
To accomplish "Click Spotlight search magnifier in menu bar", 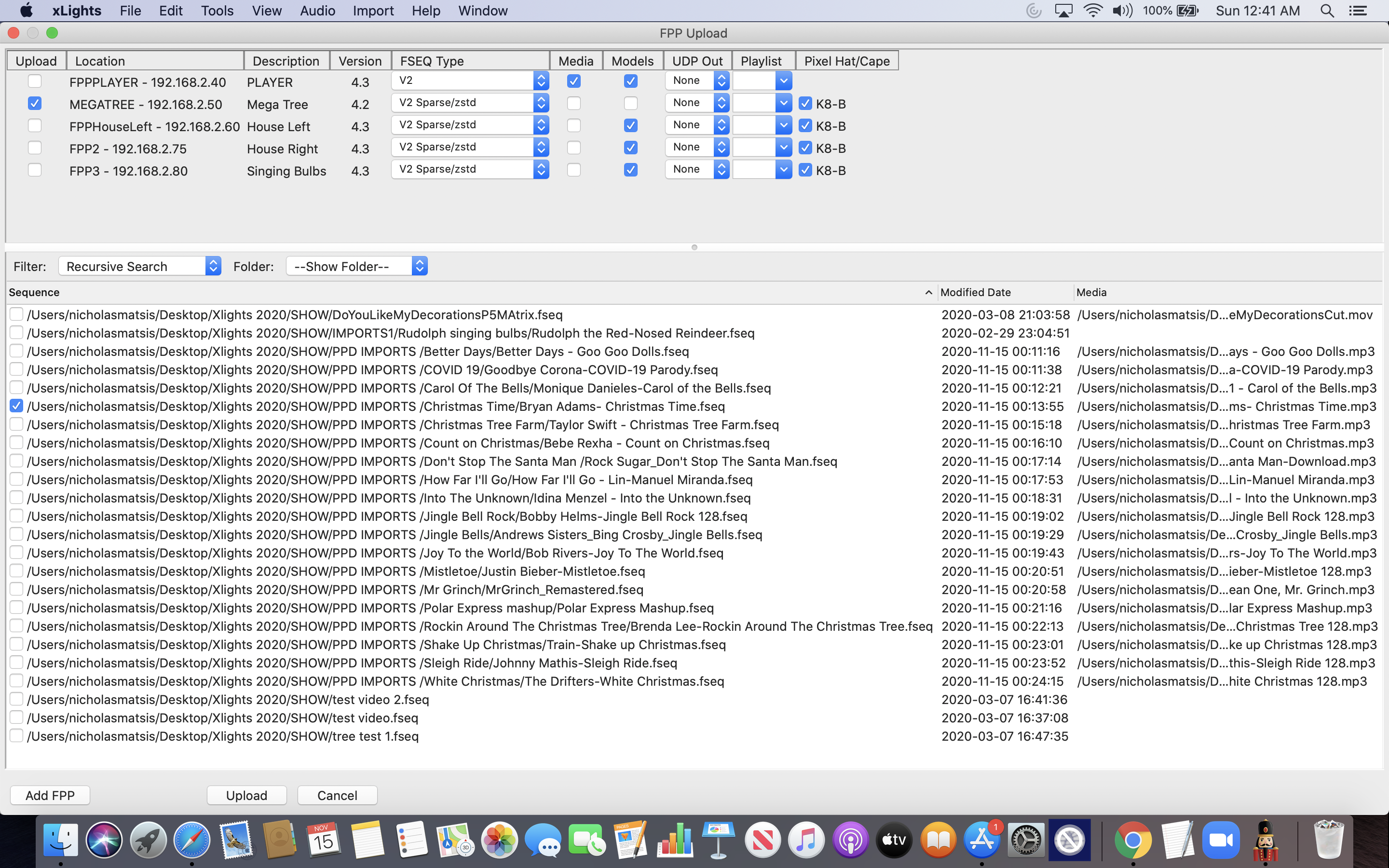I will pos(1326,11).
